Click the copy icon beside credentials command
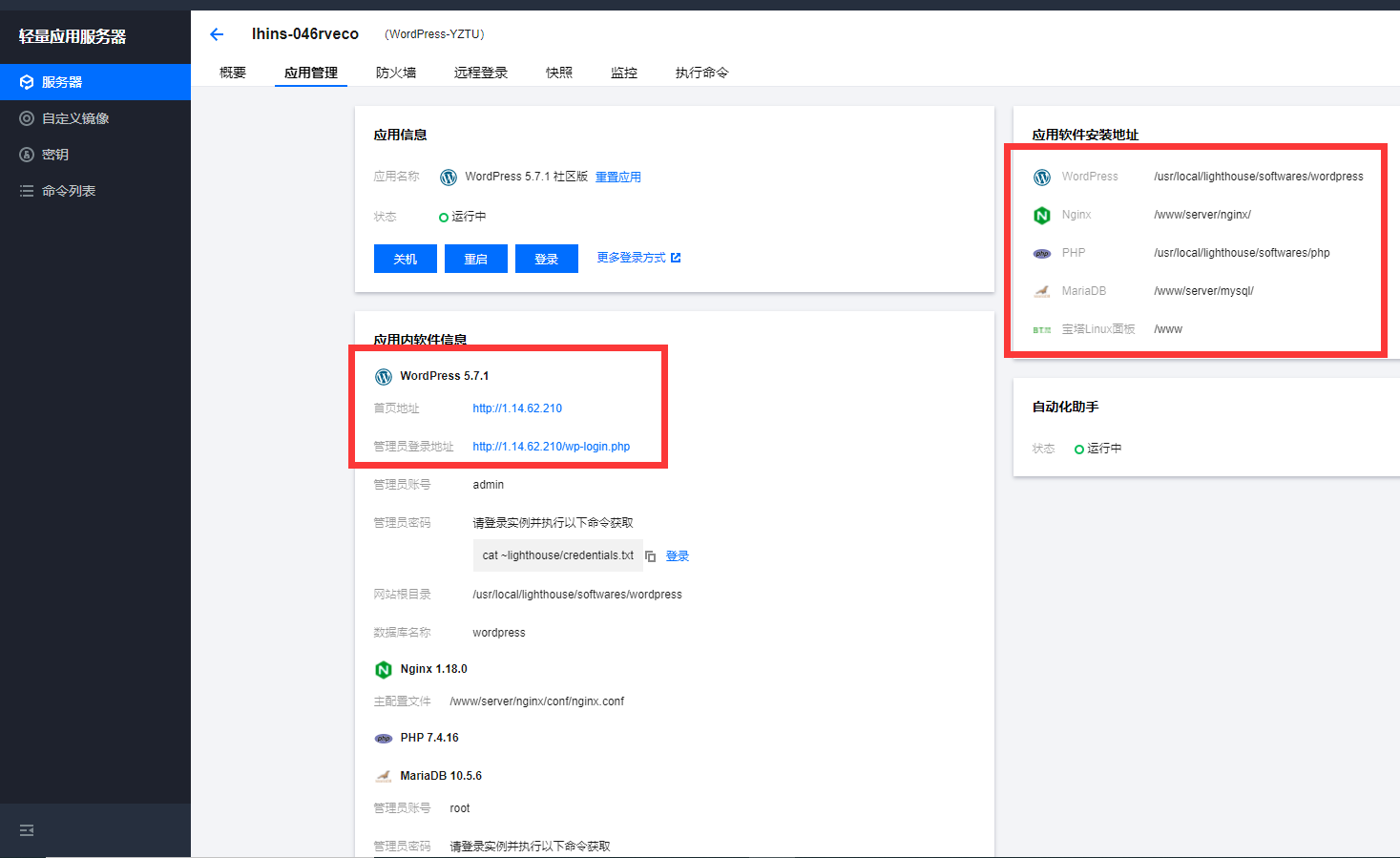1400x858 pixels. (650, 556)
